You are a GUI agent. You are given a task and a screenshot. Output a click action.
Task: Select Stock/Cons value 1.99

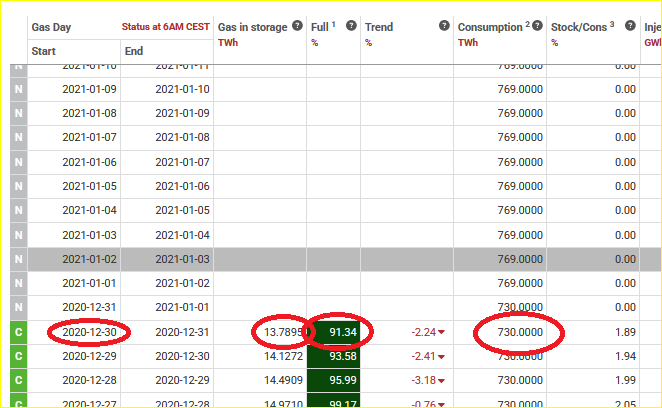coord(625,380)
